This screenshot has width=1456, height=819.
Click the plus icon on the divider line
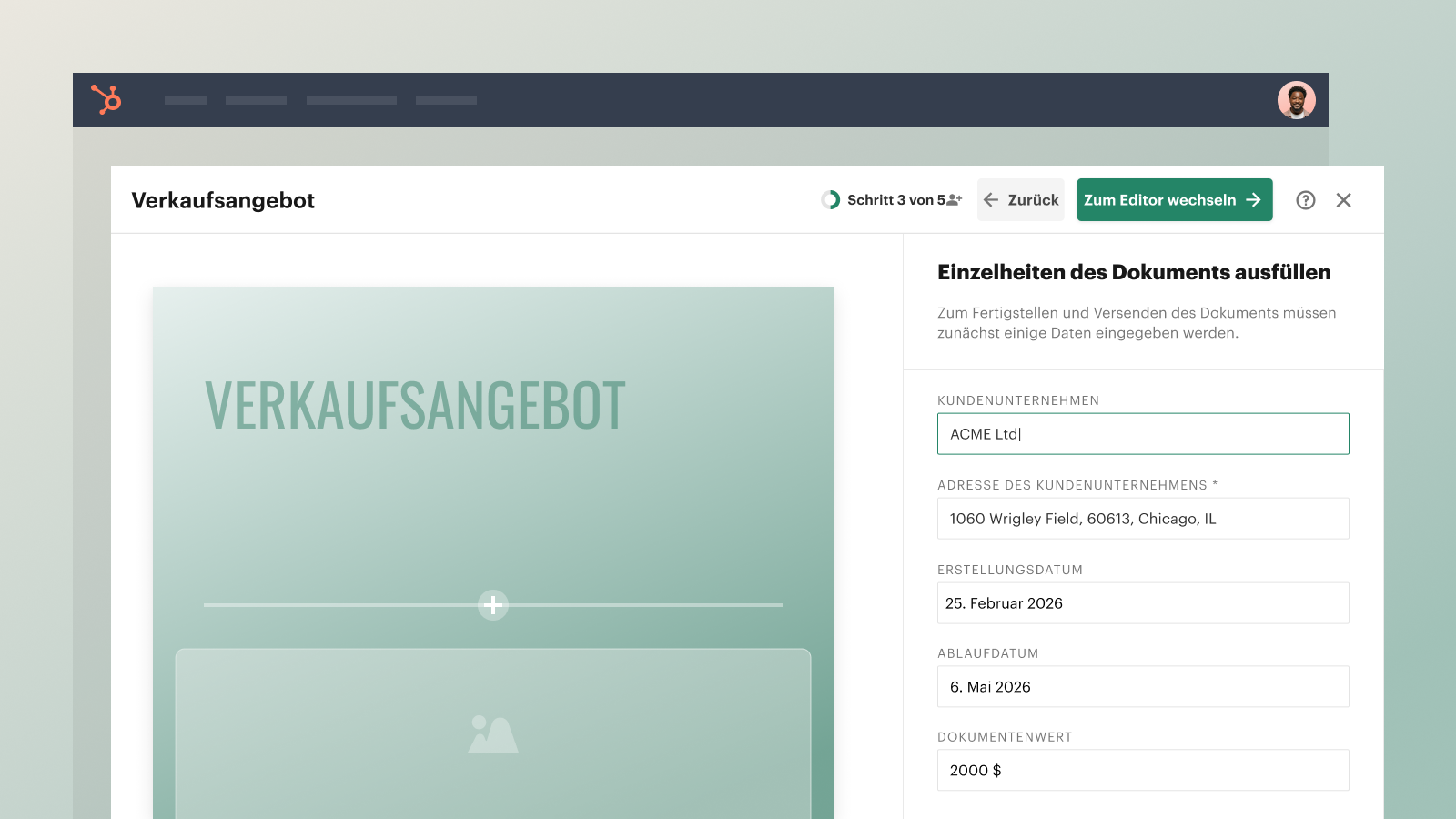[493, 605]
